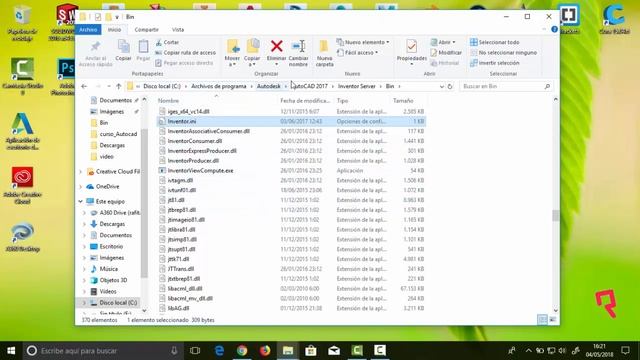This screenshot has width=640, height=360.
Task: Click Invertir selección
Action: click(495, 63)
